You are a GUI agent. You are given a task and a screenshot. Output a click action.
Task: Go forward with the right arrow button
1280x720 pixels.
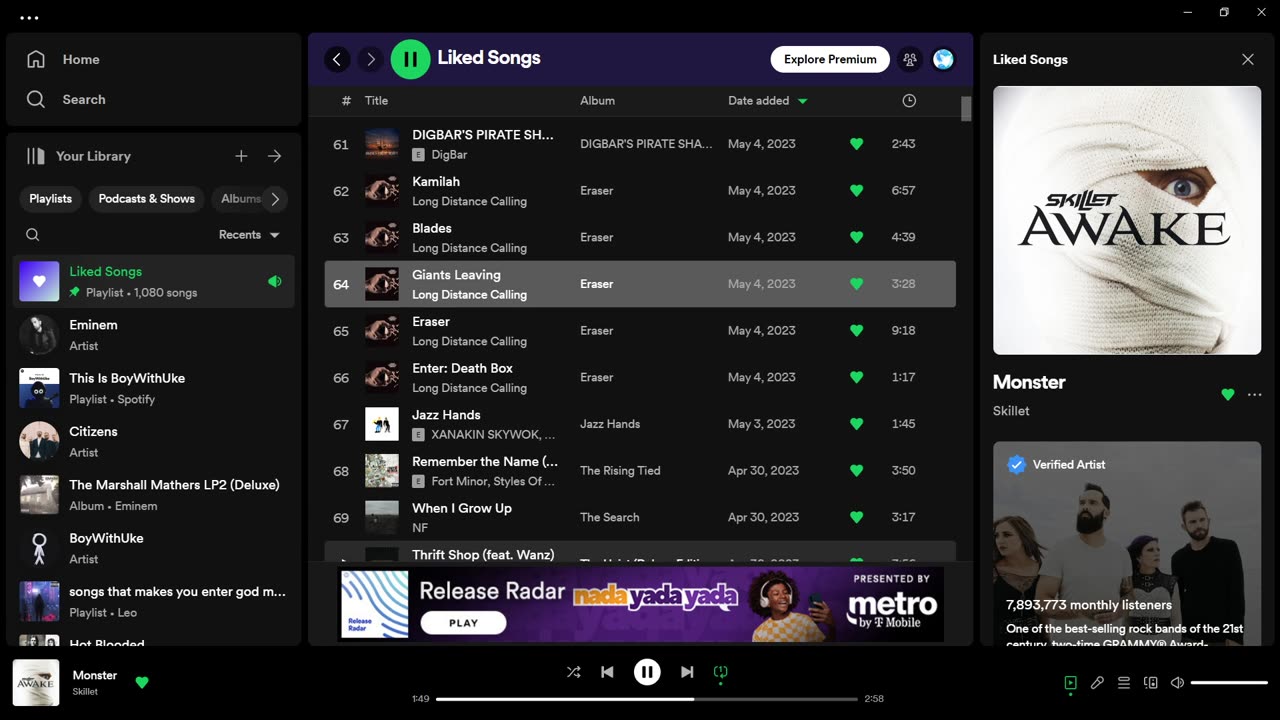(371, 59)
